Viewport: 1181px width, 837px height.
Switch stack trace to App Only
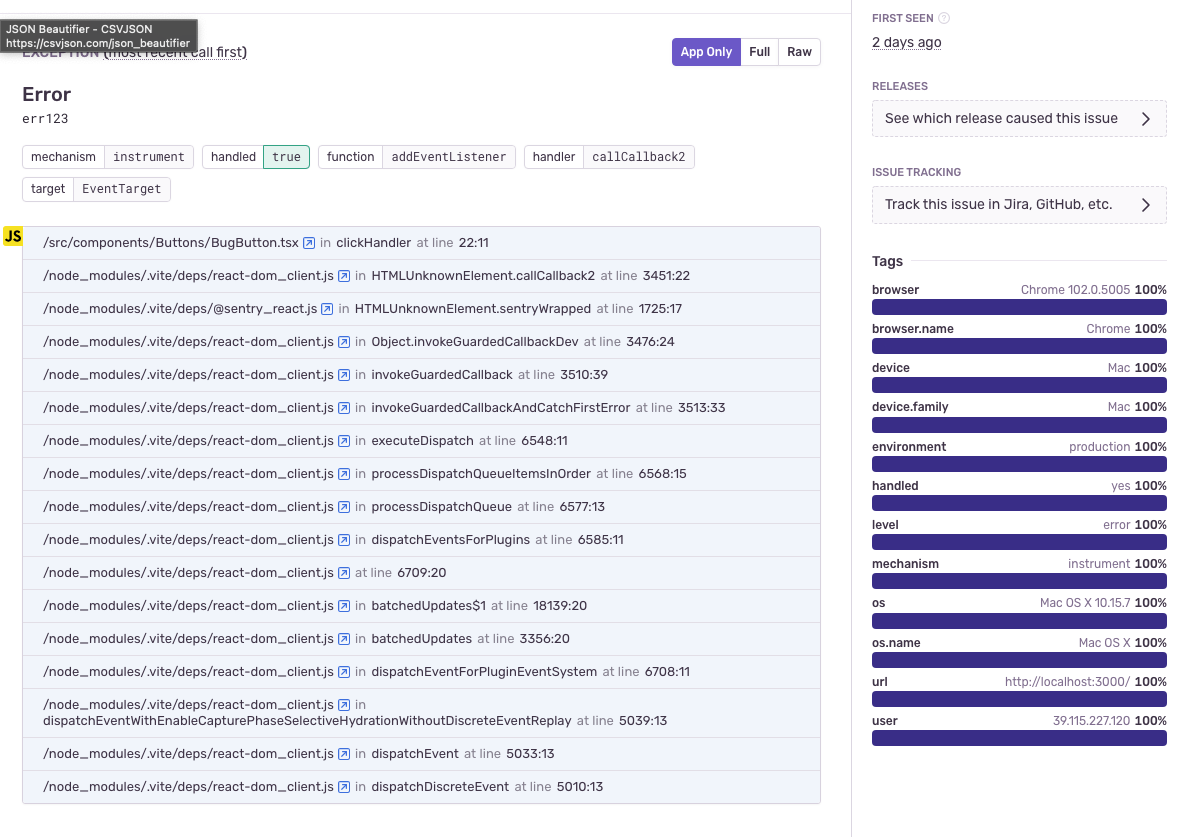click(x=706, y=52)
